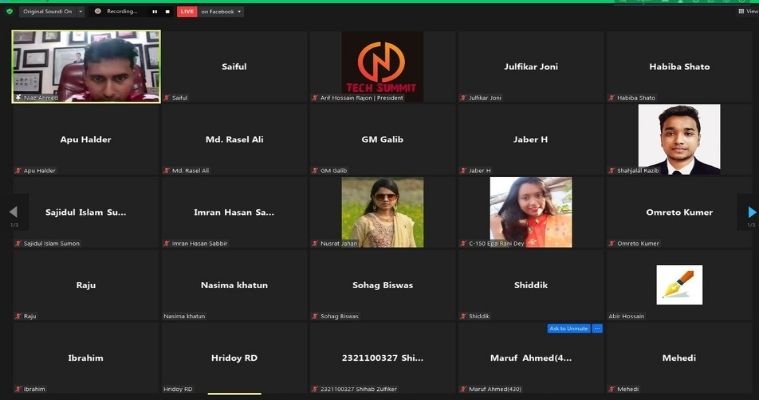Open more options on Maruf Ahmed tile
The height and width of the screenshot is (400, 759).
(598, 328)
